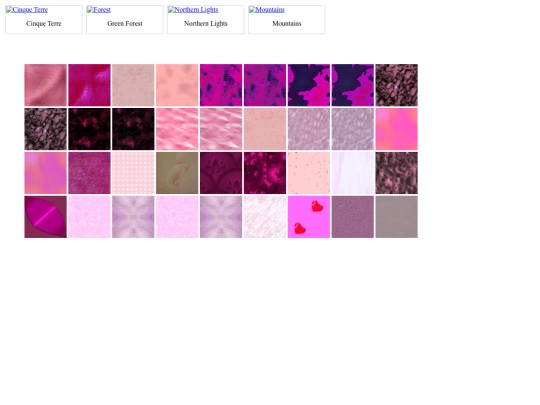Select the dark magenta cloudy splatter tile
Viewport: 540px width, 405px height.
pyautogui.click(x=265, y=173)
